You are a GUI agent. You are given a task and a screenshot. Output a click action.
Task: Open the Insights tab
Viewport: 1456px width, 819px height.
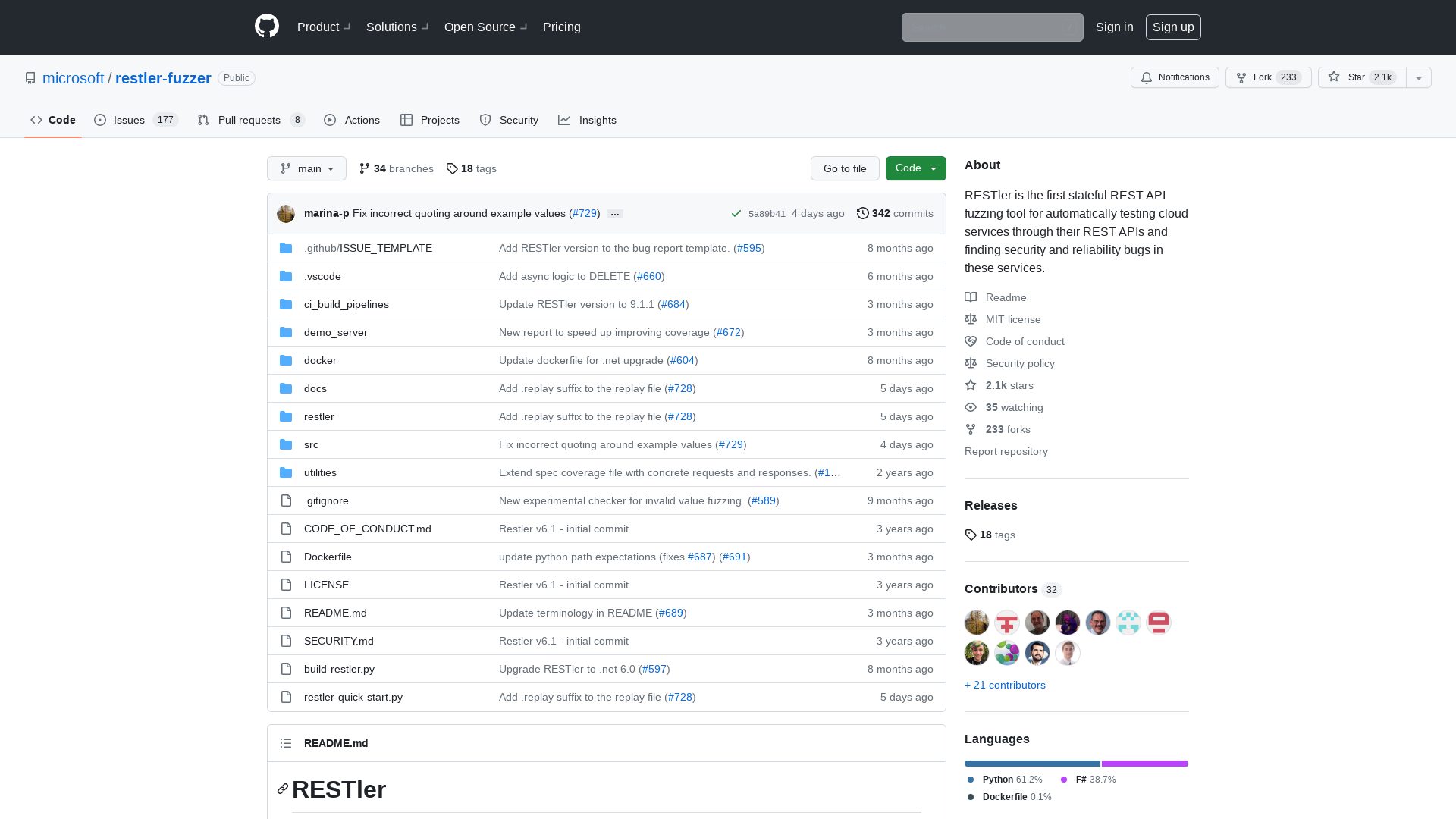pyautogui.click(x=588, y=120)
